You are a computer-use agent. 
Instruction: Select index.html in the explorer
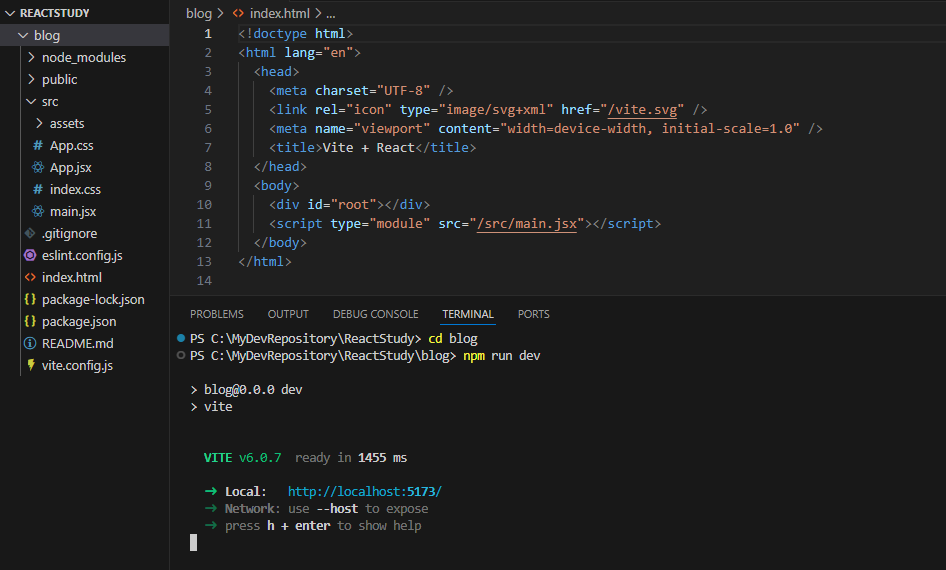(x=72, y=277)
